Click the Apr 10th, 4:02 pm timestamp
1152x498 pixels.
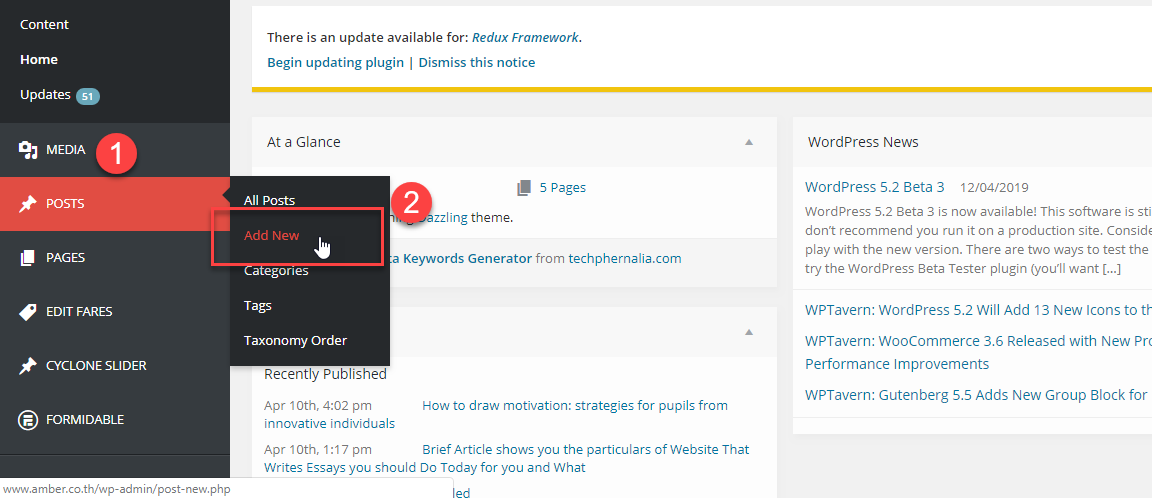pyautogui.click(x=317, y=405)
